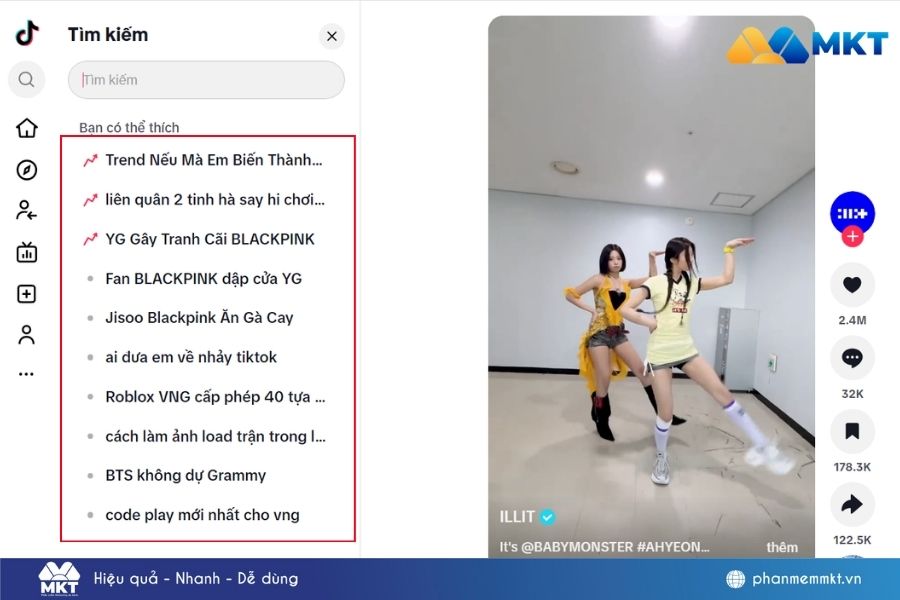Viewport: 900px width, 600px height.
Task: Click the dancing video player
Action: pyautogui.click(x=651, y=287)
